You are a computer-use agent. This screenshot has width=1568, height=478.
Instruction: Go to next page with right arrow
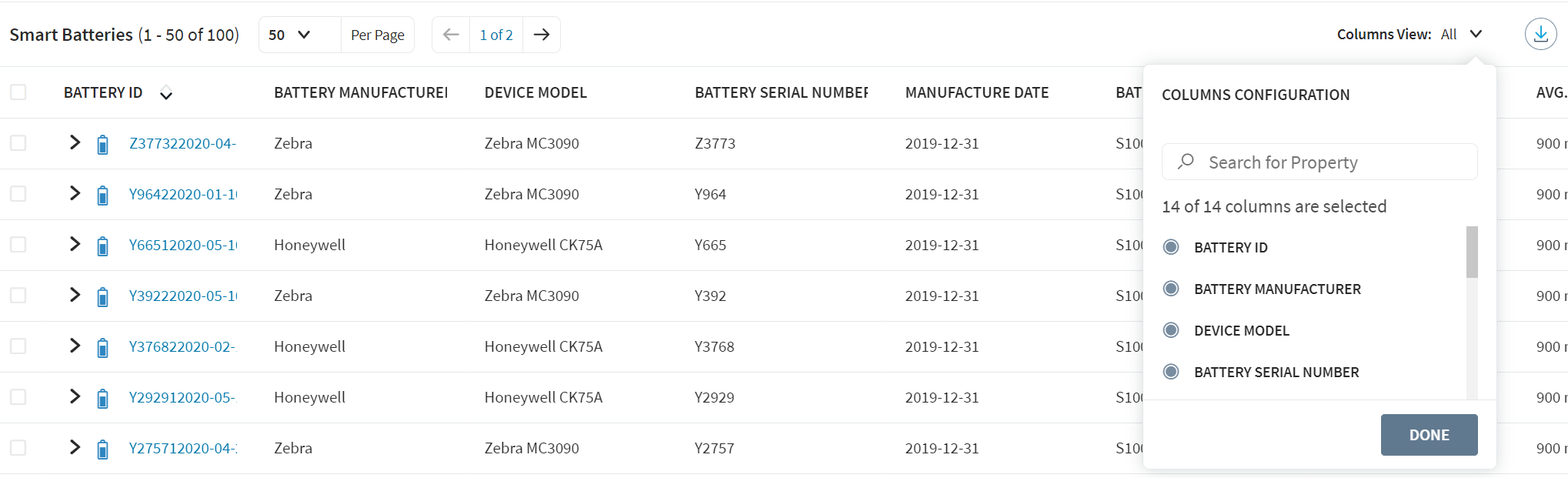coord(542,35)
